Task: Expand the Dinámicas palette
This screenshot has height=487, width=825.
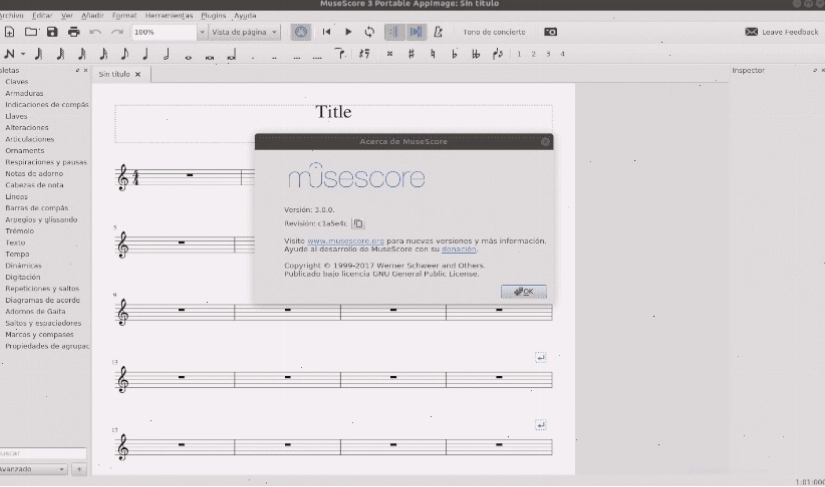Action: 23,266
